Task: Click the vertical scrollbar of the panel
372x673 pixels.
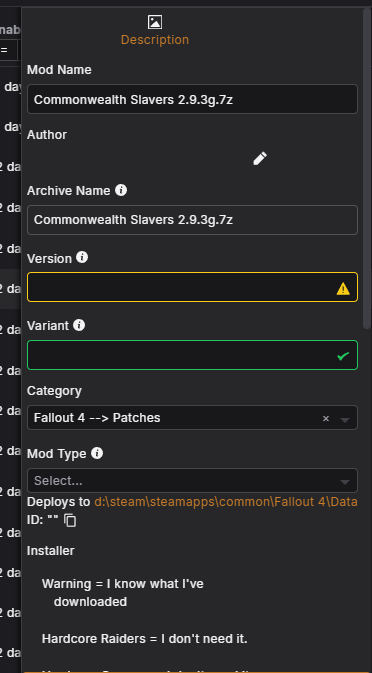Action: click(x=367, y=168)
